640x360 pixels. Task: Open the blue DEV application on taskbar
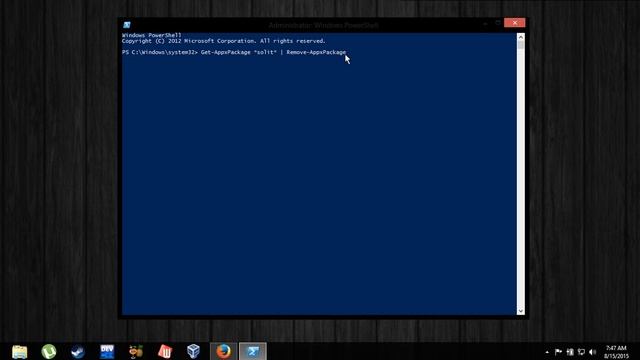107,351
